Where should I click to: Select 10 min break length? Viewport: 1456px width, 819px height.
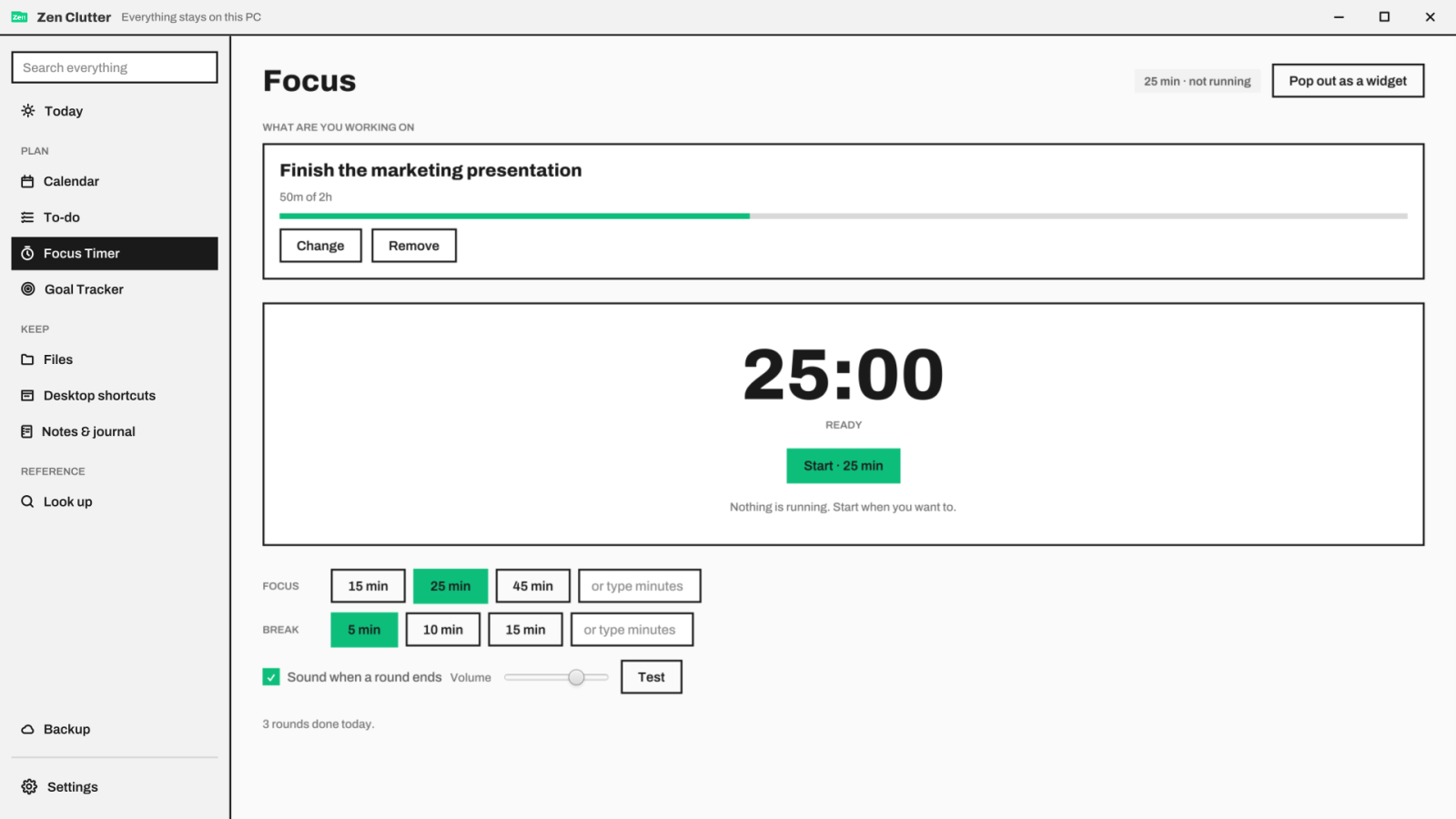pos(443,630)
